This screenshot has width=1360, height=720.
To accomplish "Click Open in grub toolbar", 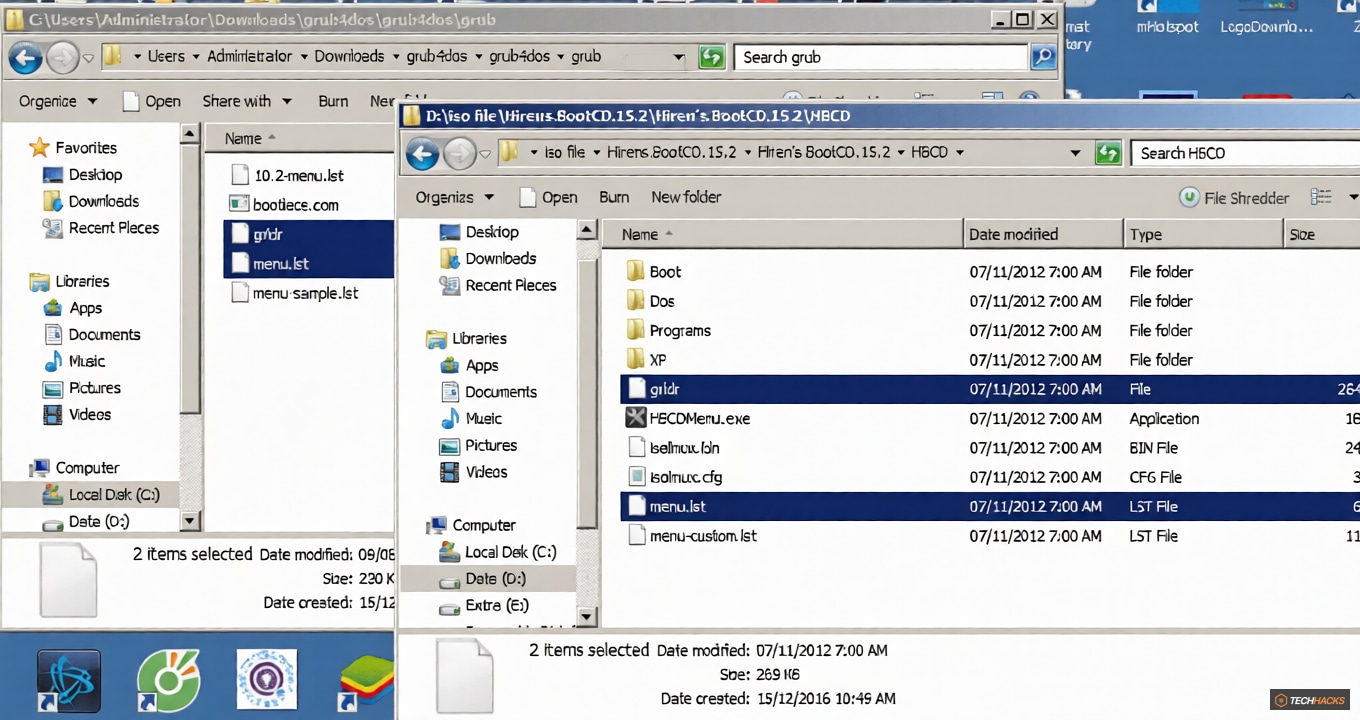I will tap(152, 101).
